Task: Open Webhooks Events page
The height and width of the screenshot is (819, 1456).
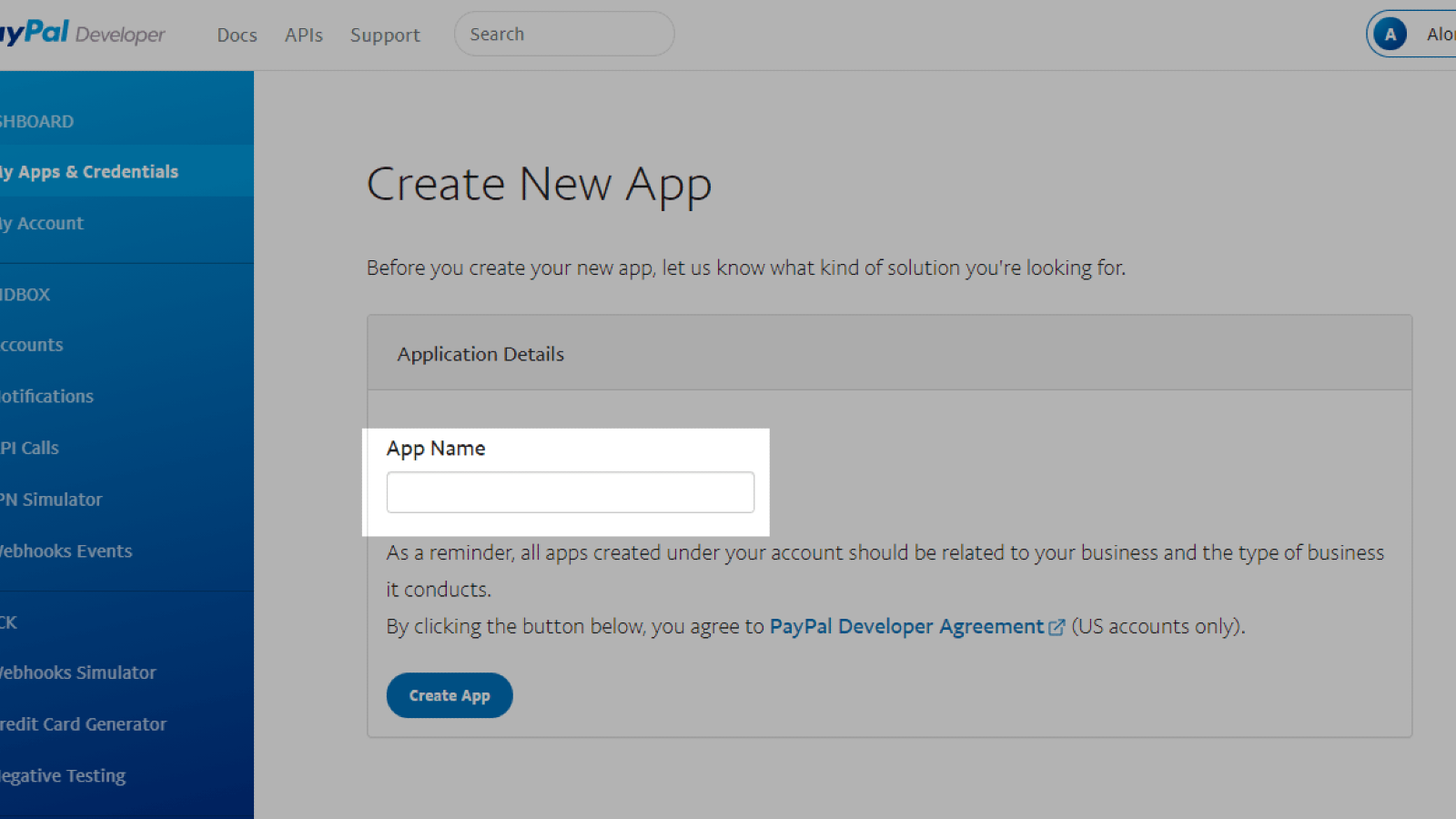Action: coord(66,551)
